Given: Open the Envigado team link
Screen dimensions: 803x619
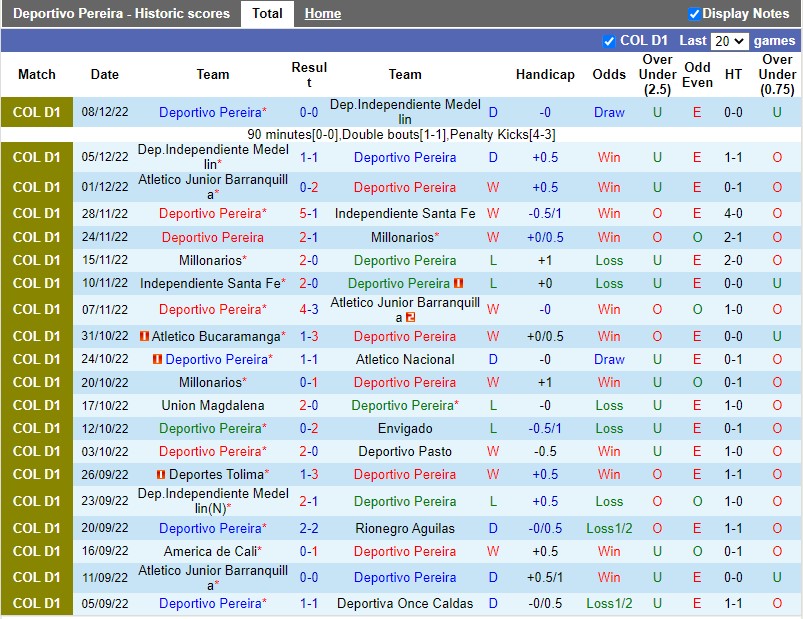Looking at the screenshot, I should coord(404,428).
